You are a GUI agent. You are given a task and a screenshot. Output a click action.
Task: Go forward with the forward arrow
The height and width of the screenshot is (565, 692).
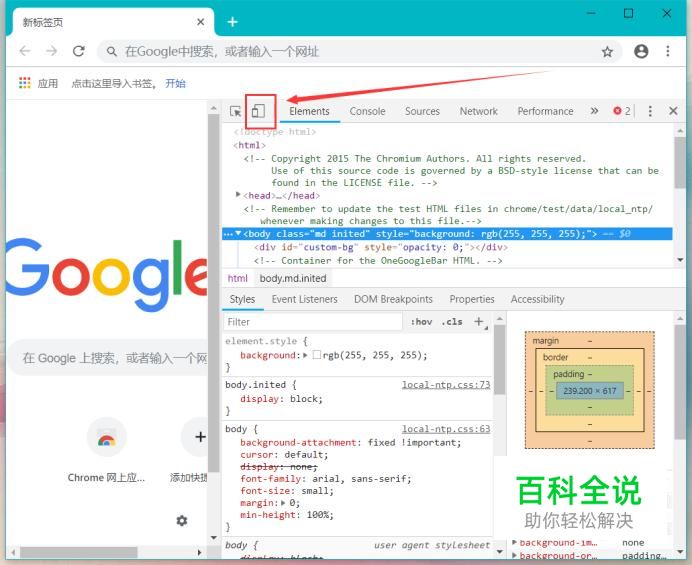52,51
